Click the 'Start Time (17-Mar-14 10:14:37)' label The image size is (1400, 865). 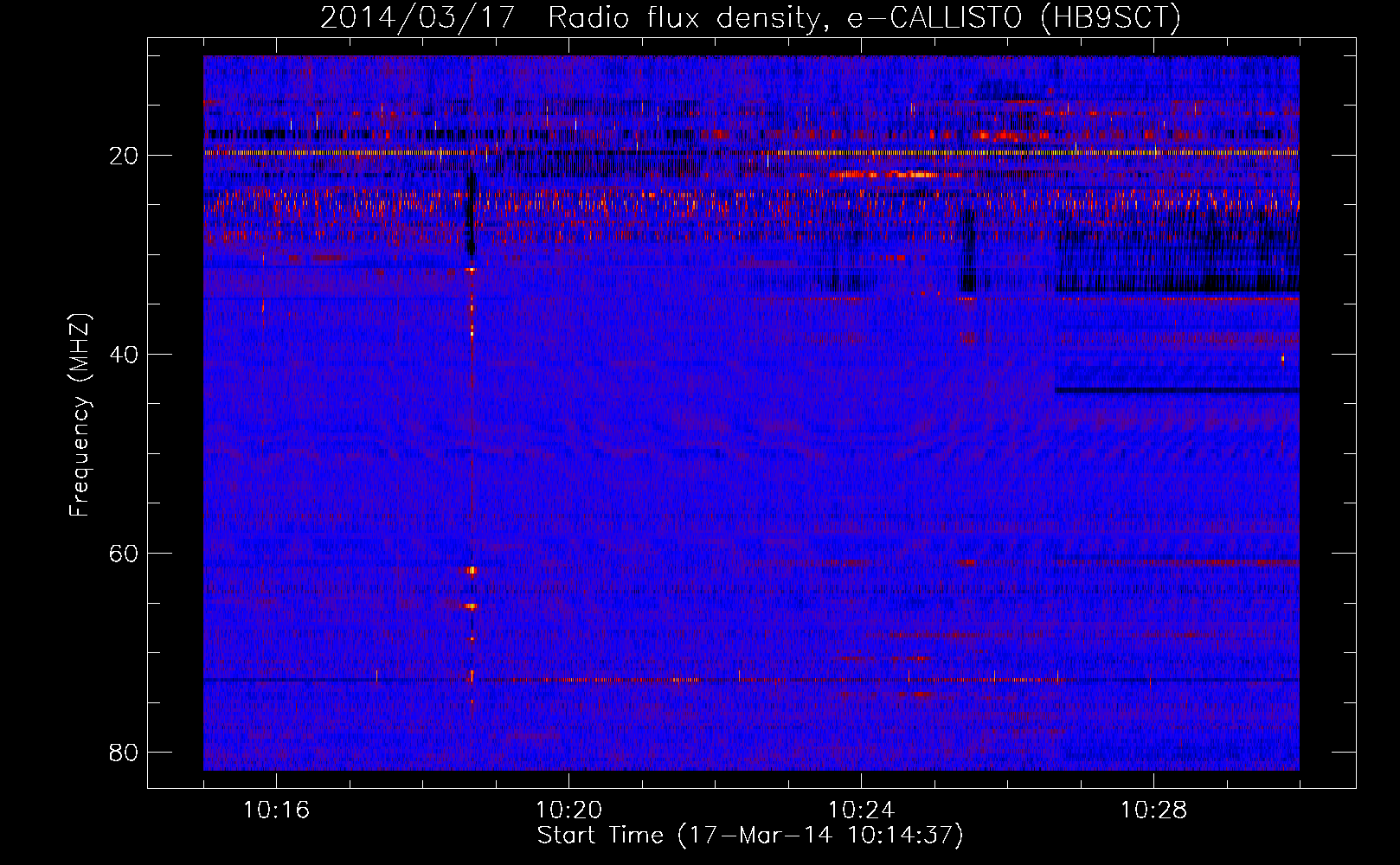coord(750,836)
